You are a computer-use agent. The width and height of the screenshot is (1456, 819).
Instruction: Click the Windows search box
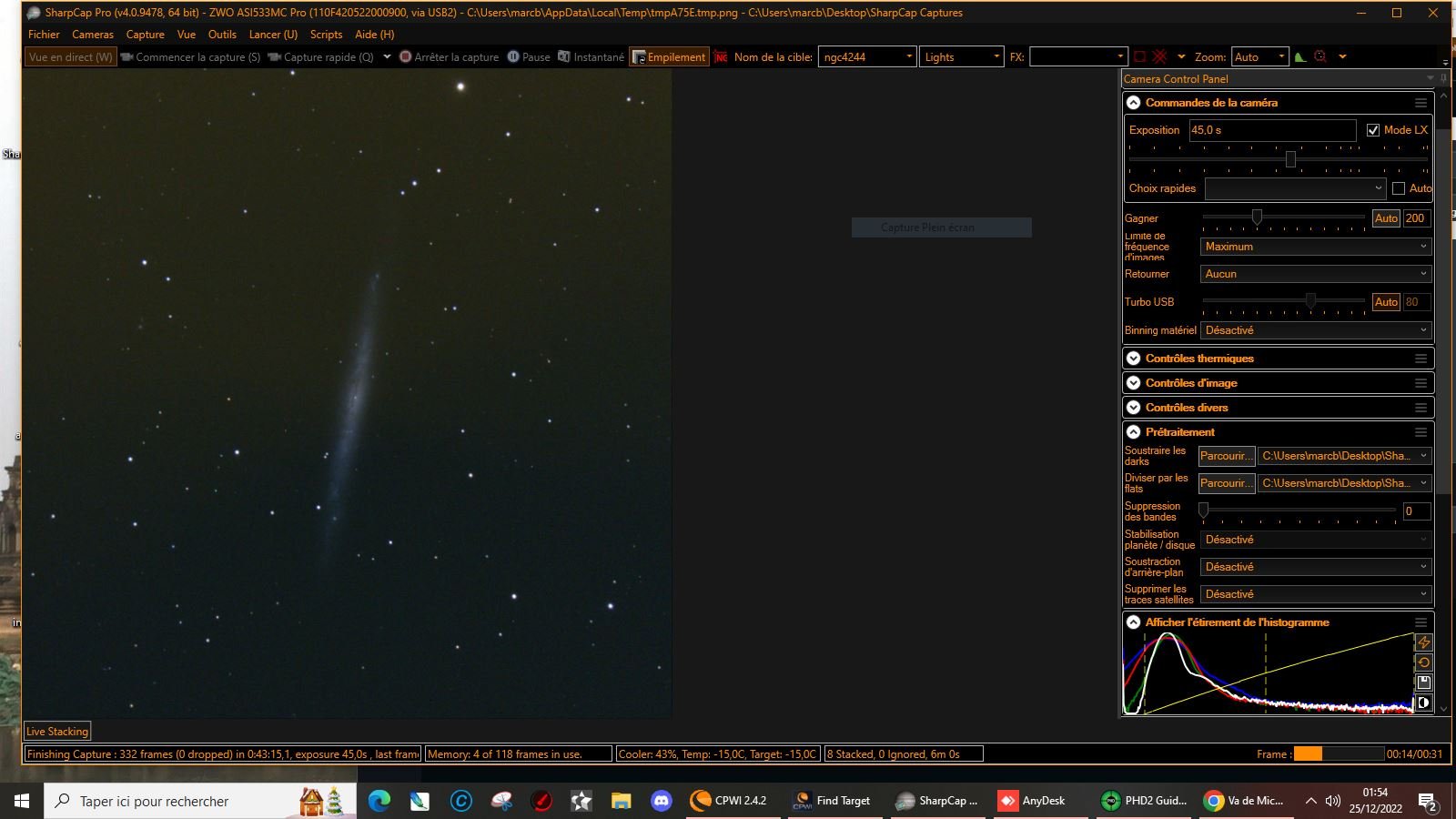[x=200, y=801]
